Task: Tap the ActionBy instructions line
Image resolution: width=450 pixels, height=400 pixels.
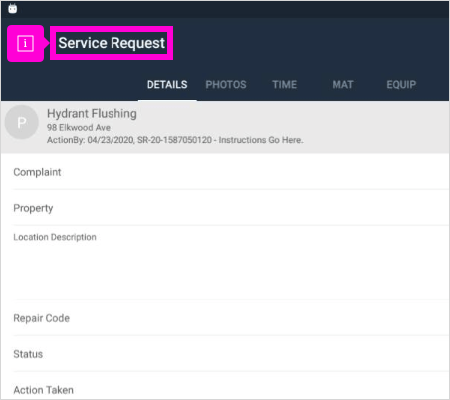Action: point(175,140)
